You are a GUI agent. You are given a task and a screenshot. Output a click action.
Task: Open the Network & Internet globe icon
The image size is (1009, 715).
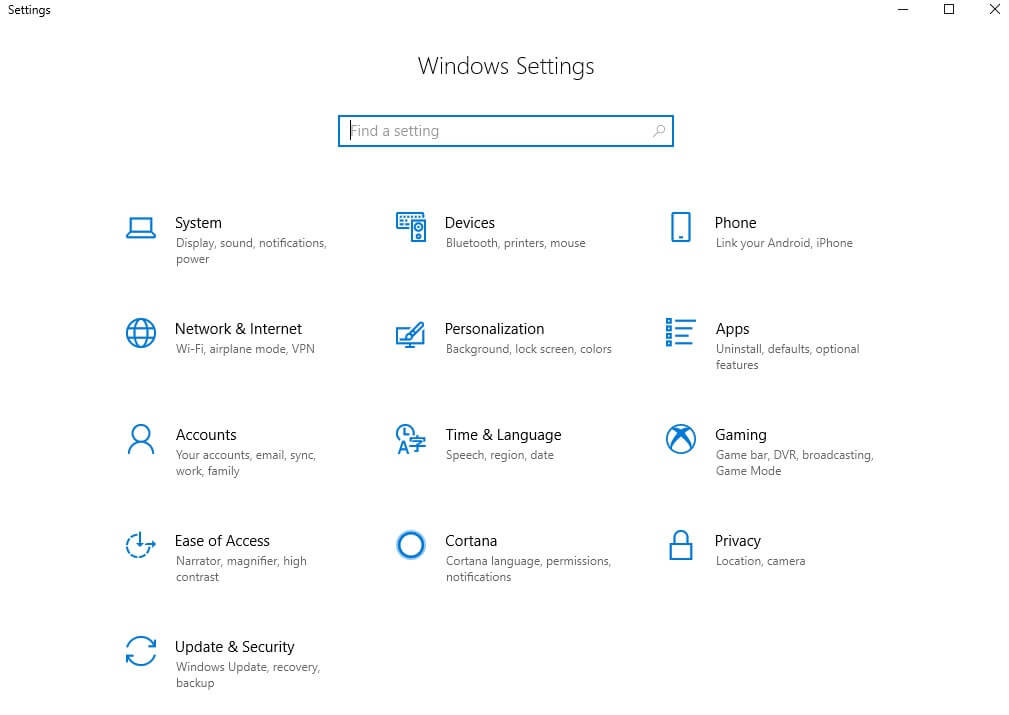point(140,334)
